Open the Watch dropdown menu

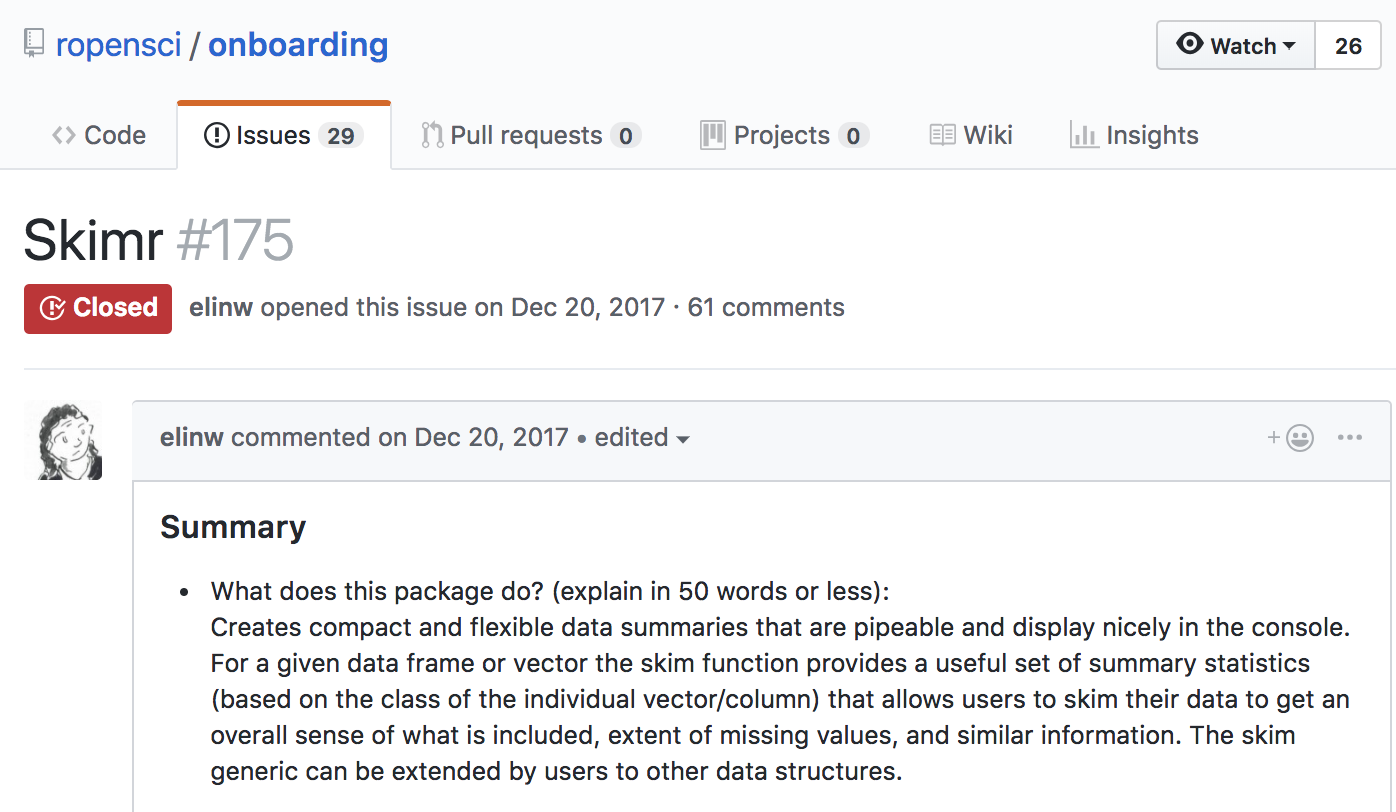coord(1236,45)
